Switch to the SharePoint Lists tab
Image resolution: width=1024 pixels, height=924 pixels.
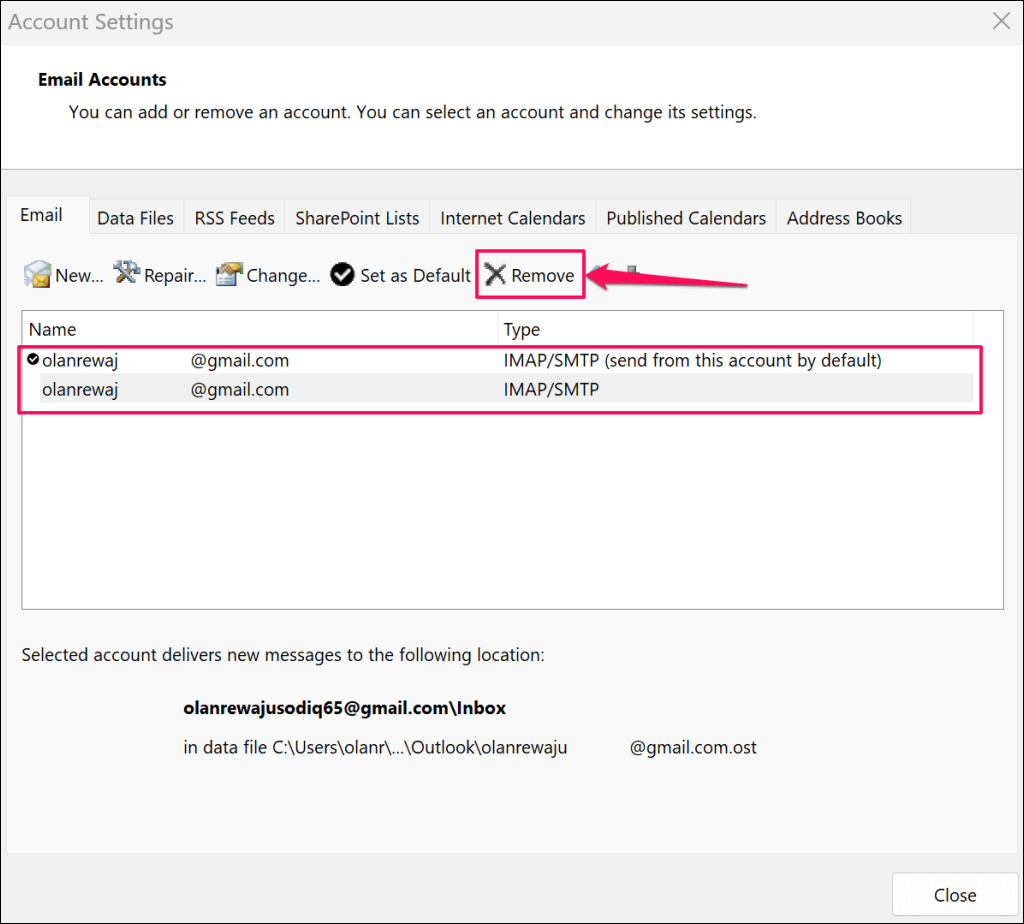pos(357,218)
